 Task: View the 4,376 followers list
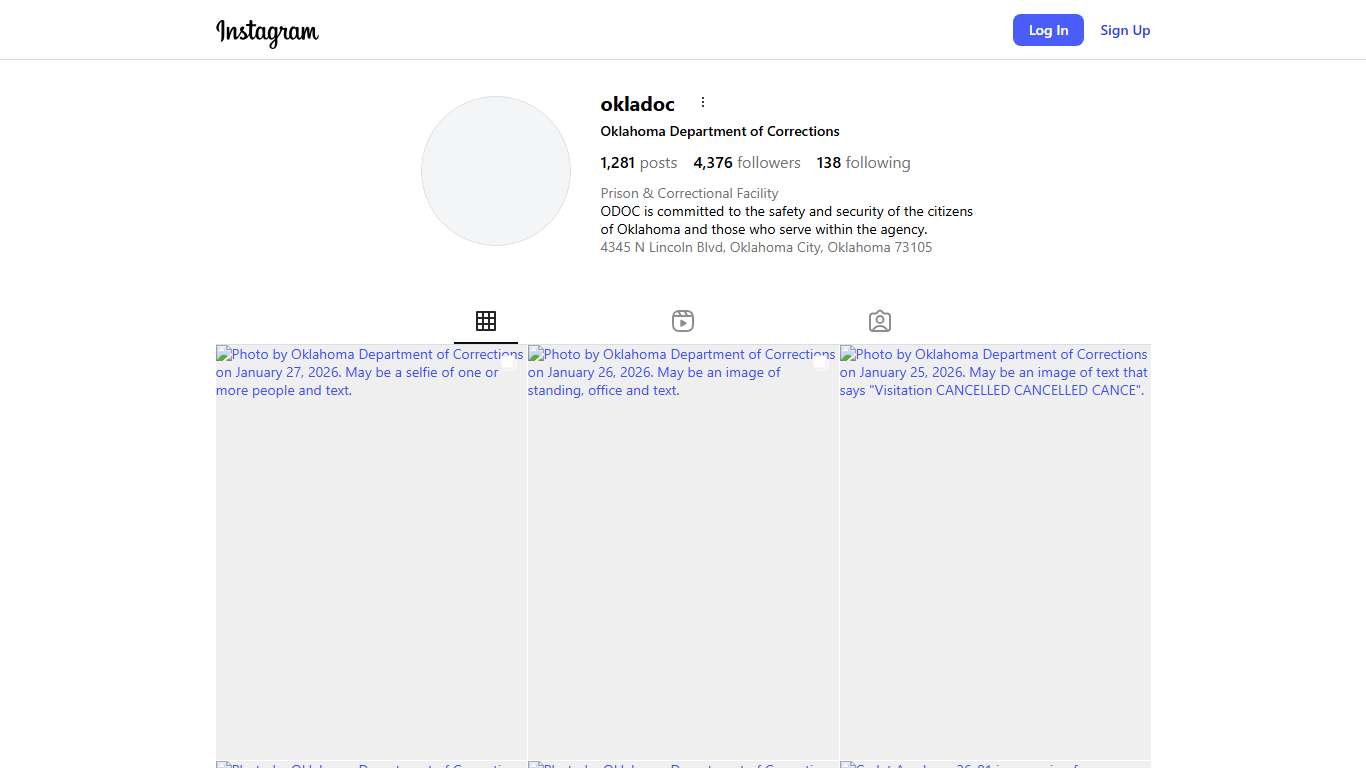(747, 163)
